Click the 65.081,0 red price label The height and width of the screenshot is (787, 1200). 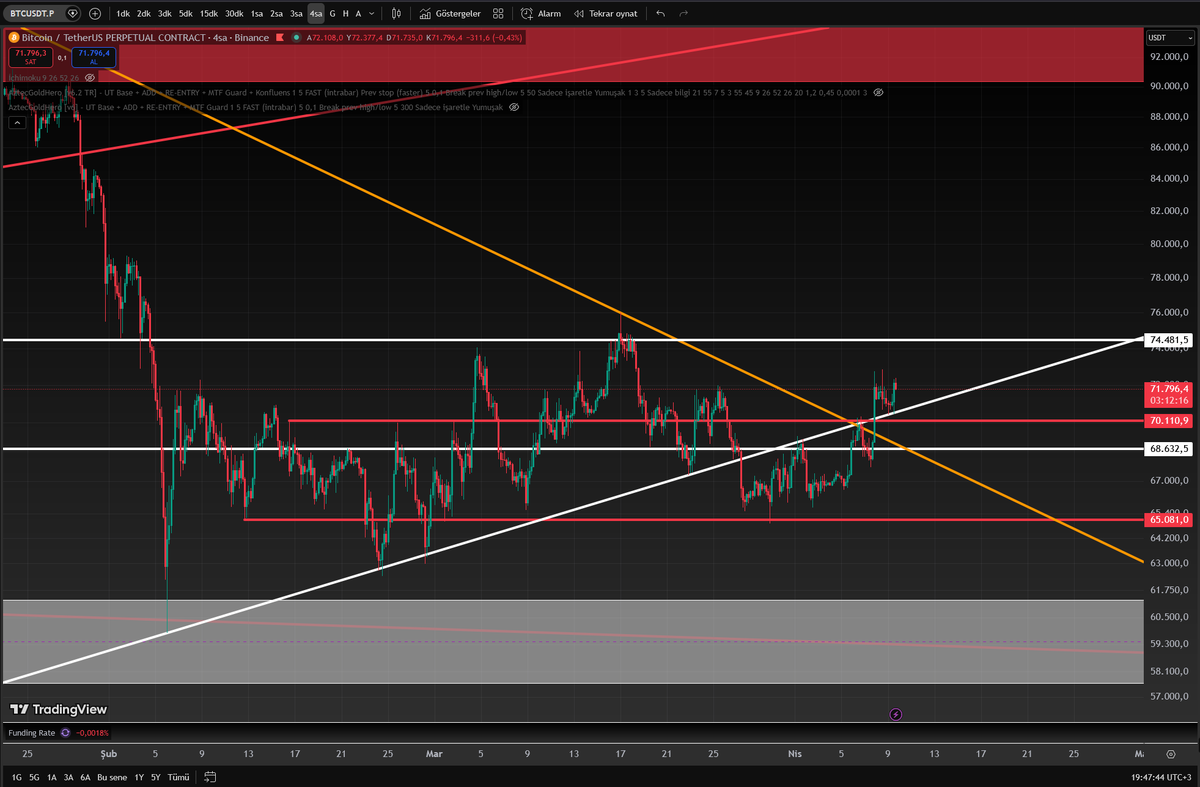[x=1169, y=520]
